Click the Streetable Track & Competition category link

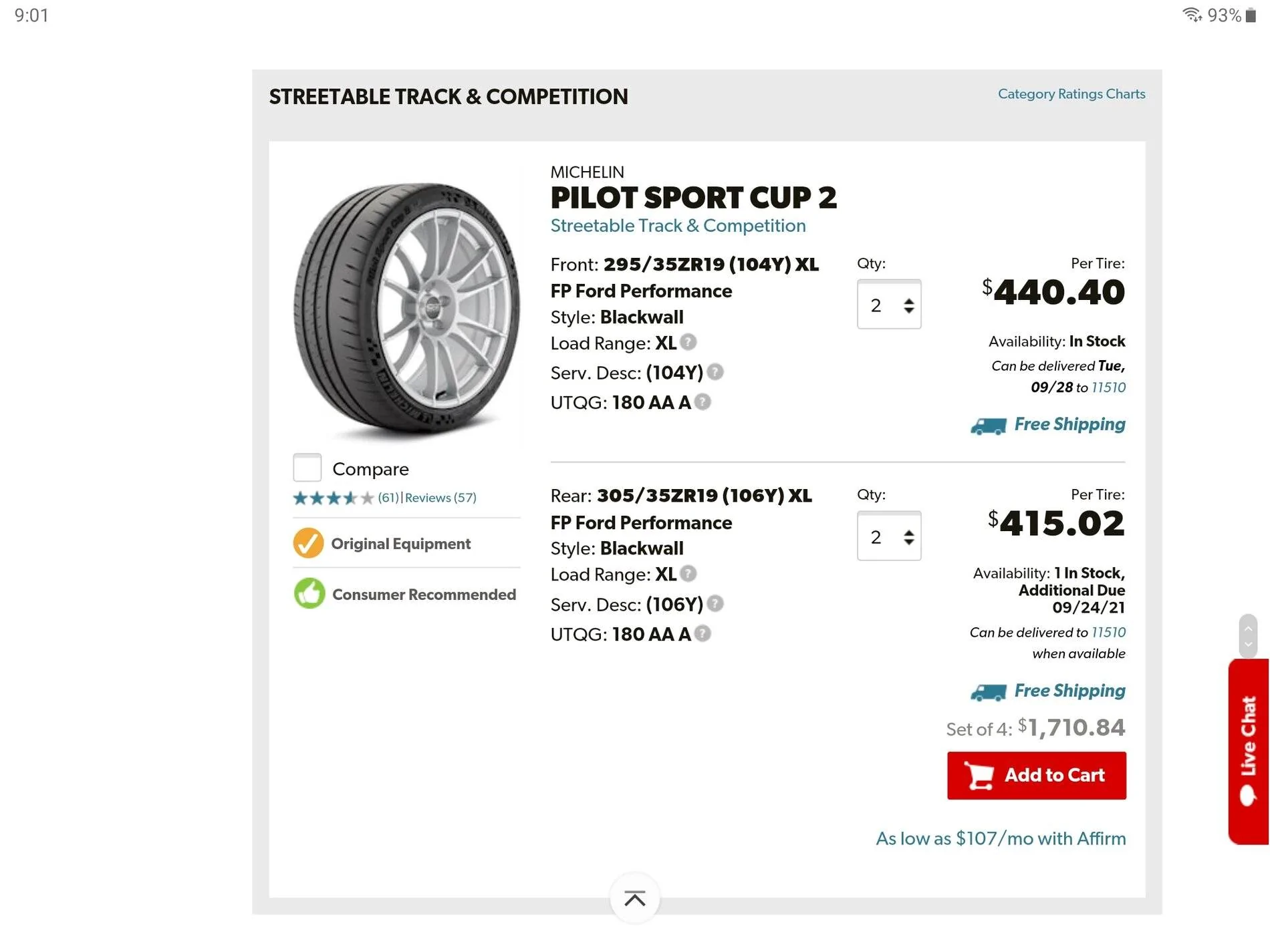678,226
